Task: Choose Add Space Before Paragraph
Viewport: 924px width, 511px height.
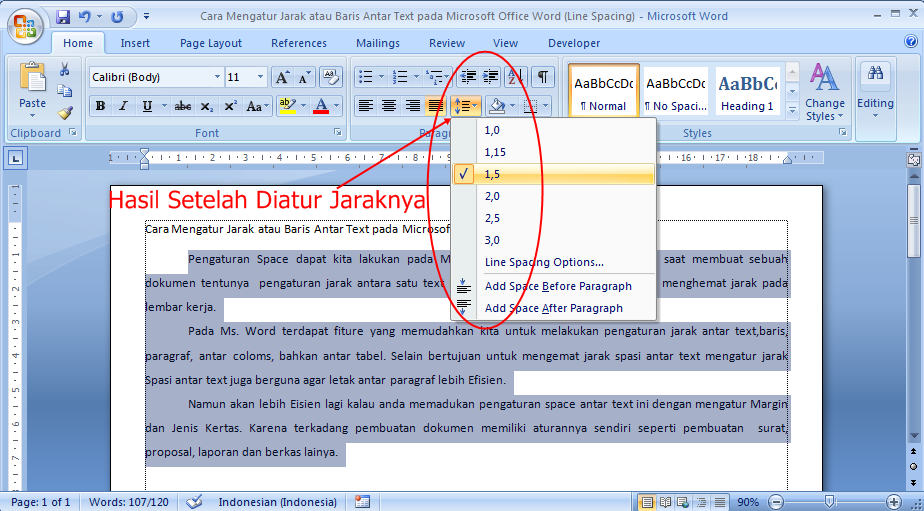Action: pyautogui.click(x=553, y=286)
